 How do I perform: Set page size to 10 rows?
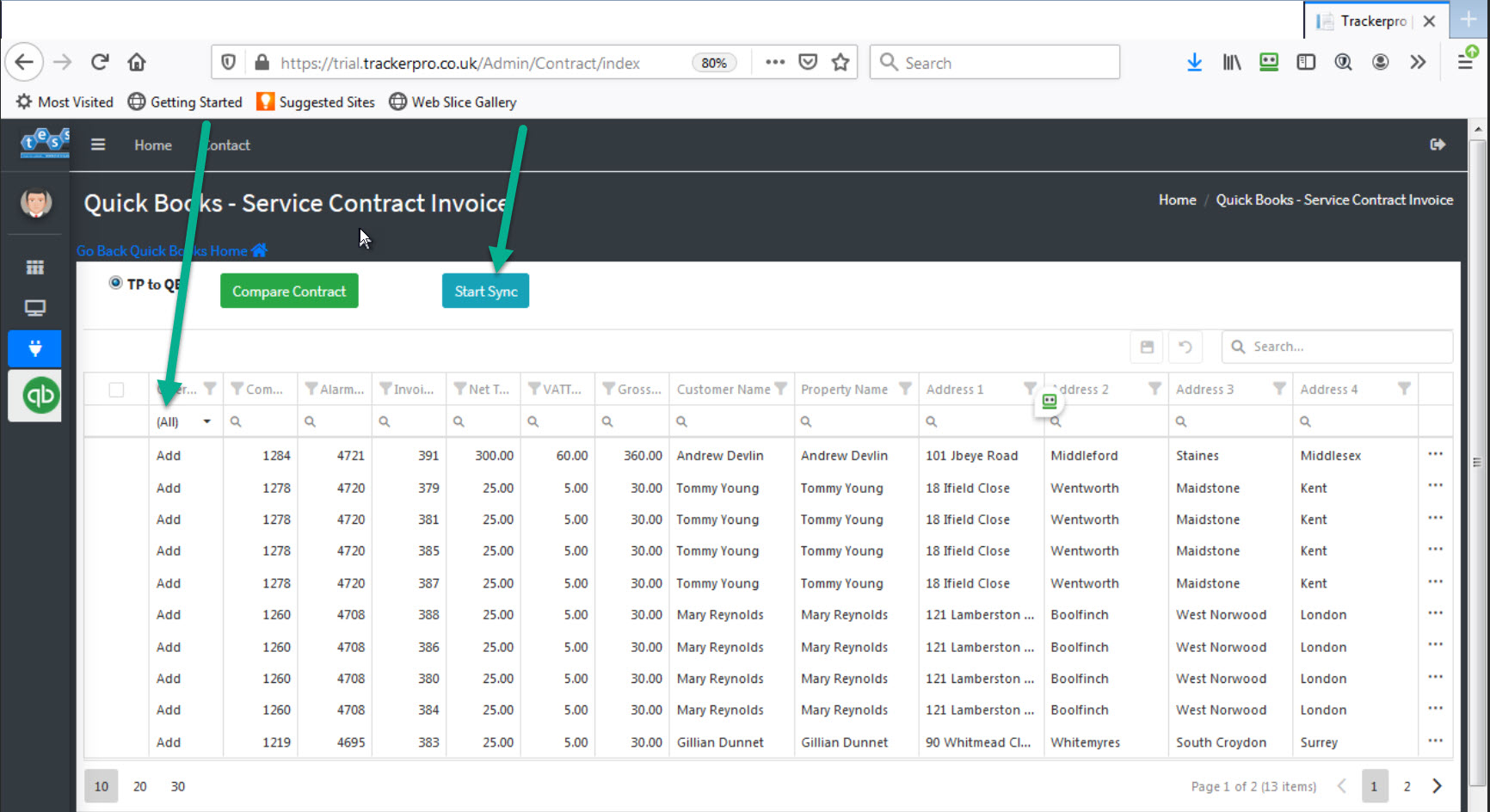point(102,786)
